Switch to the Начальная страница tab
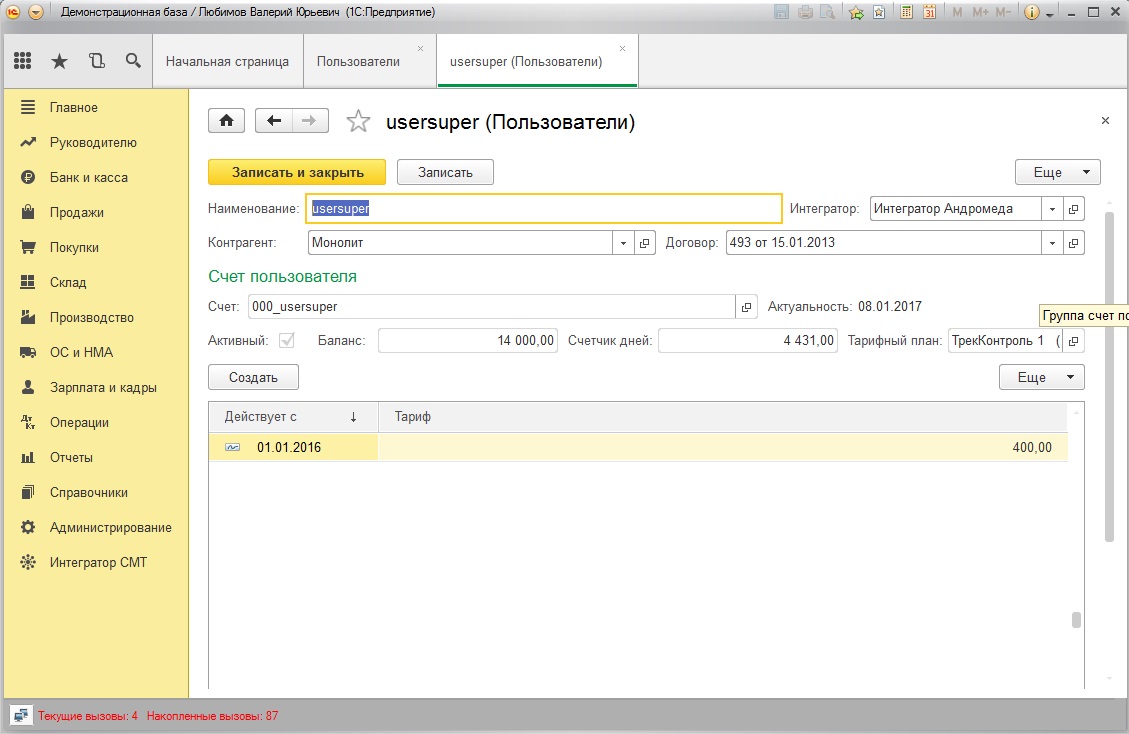The height and width of the screenshot is (734, 1129). pos(228,62)
